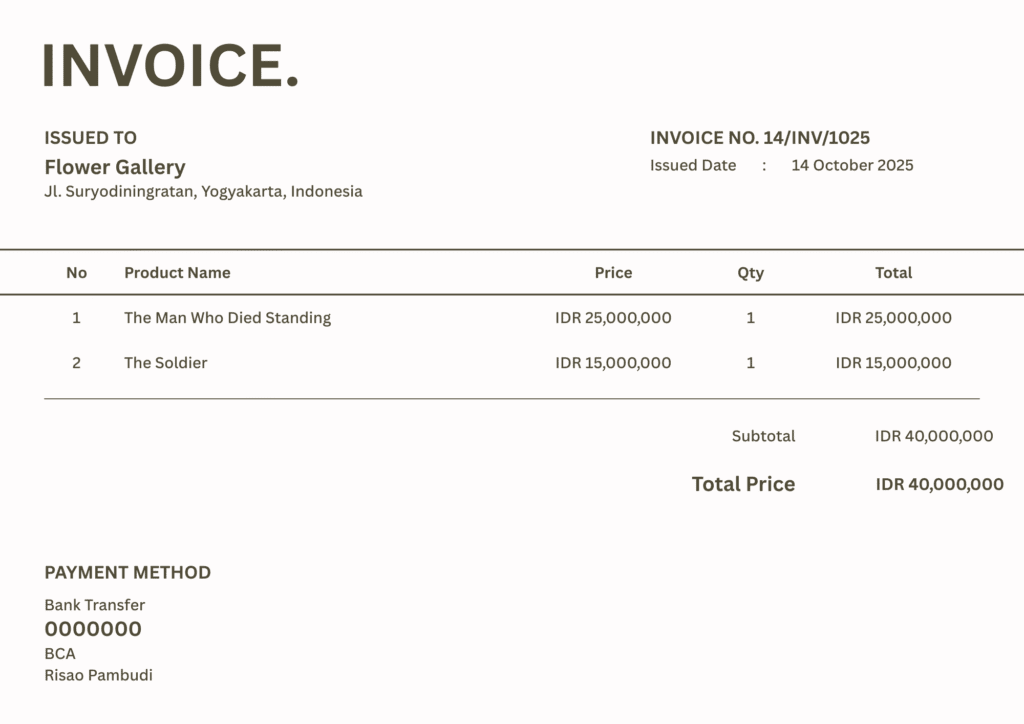
Task: Click the Total column header
Action: tap(893, 273)
